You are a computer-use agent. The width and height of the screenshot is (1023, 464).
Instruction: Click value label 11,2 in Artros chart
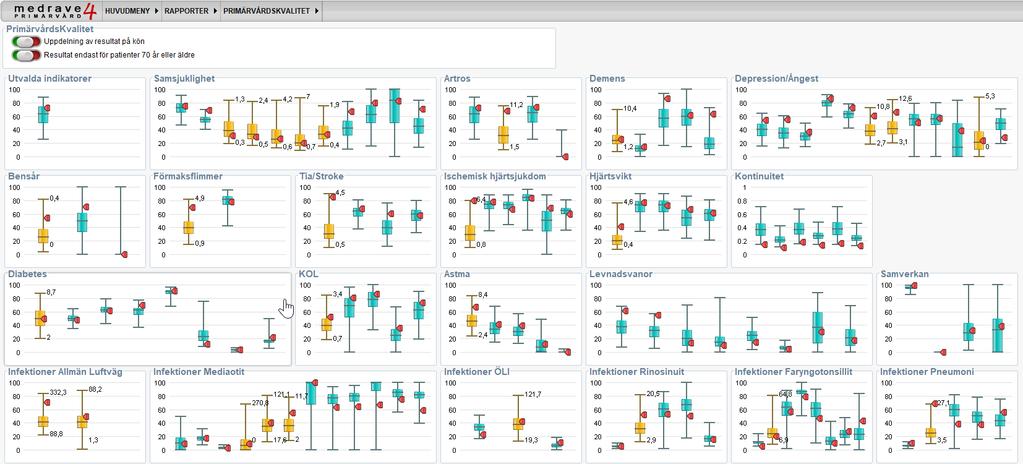pyautogui.click(x=517, y=104)
